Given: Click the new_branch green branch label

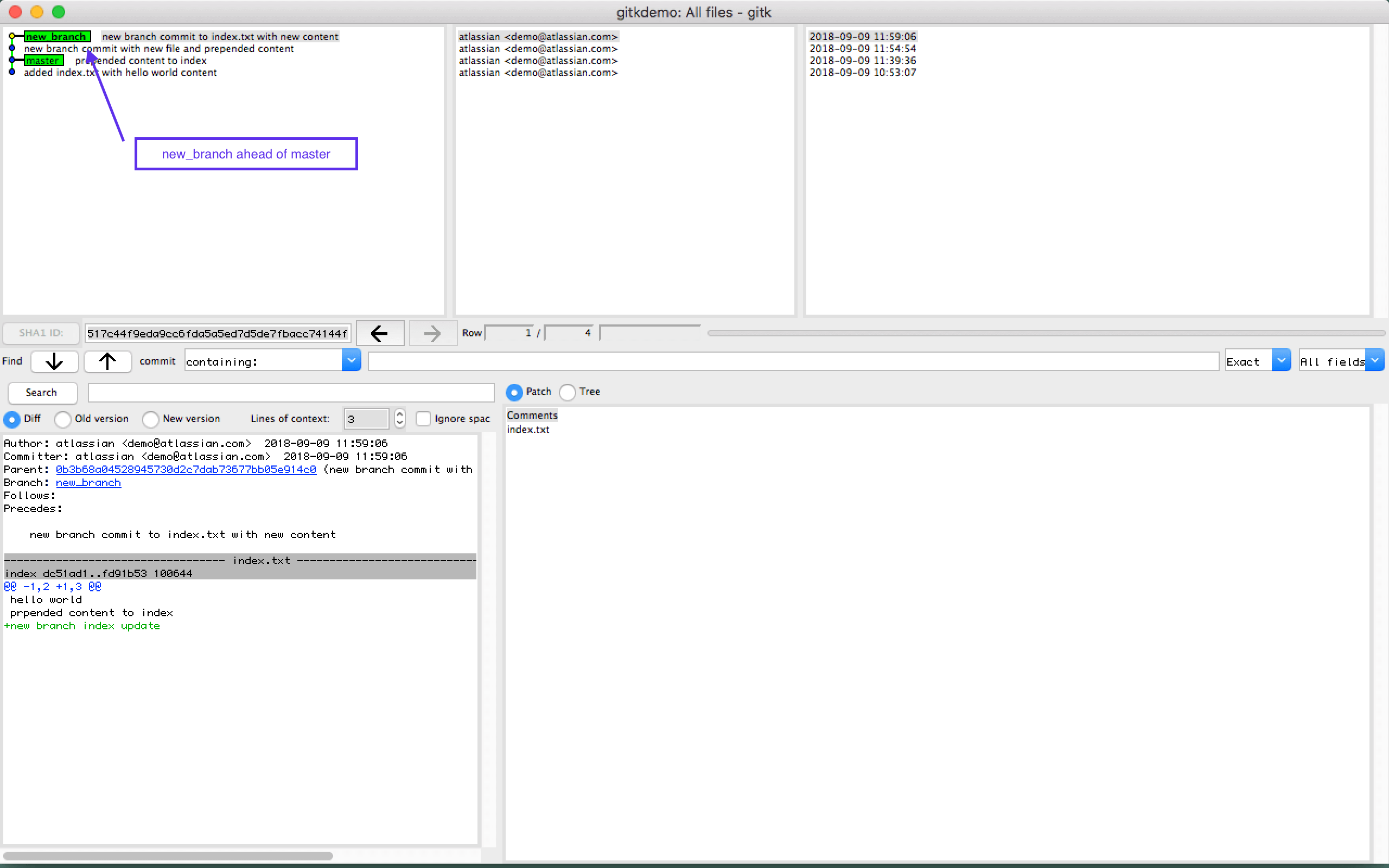Looking at the screenshot, I should (x=57, y=36).
